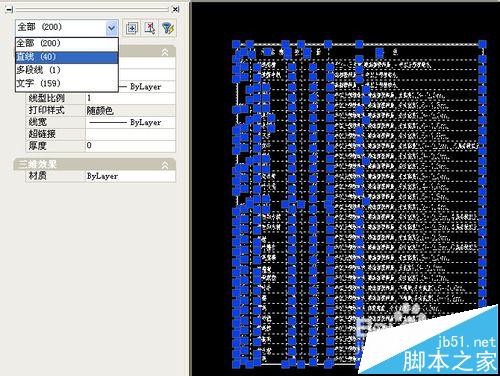Collapse the 三维效果 section chevron
Image resolution: width=500 pixels, height=376 pixels.
[x=165, y=165]
